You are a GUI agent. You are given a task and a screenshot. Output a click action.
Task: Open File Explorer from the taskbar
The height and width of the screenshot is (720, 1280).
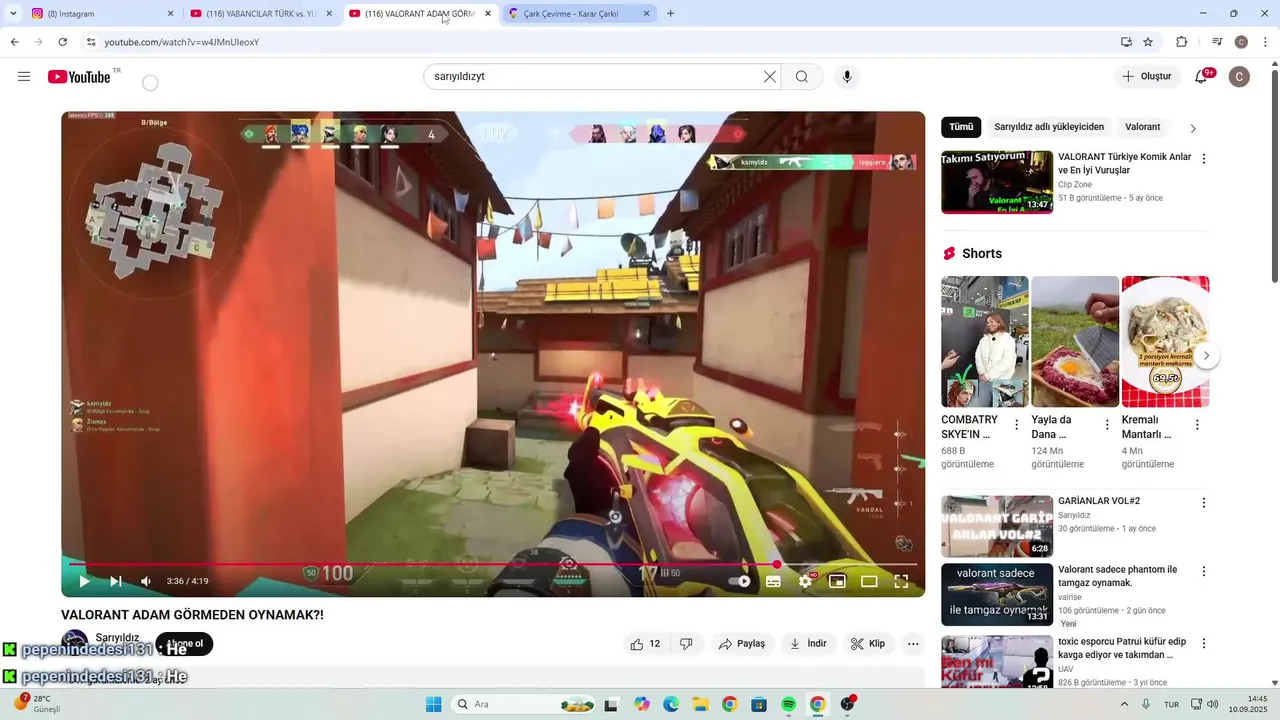(x=700, y=704)
